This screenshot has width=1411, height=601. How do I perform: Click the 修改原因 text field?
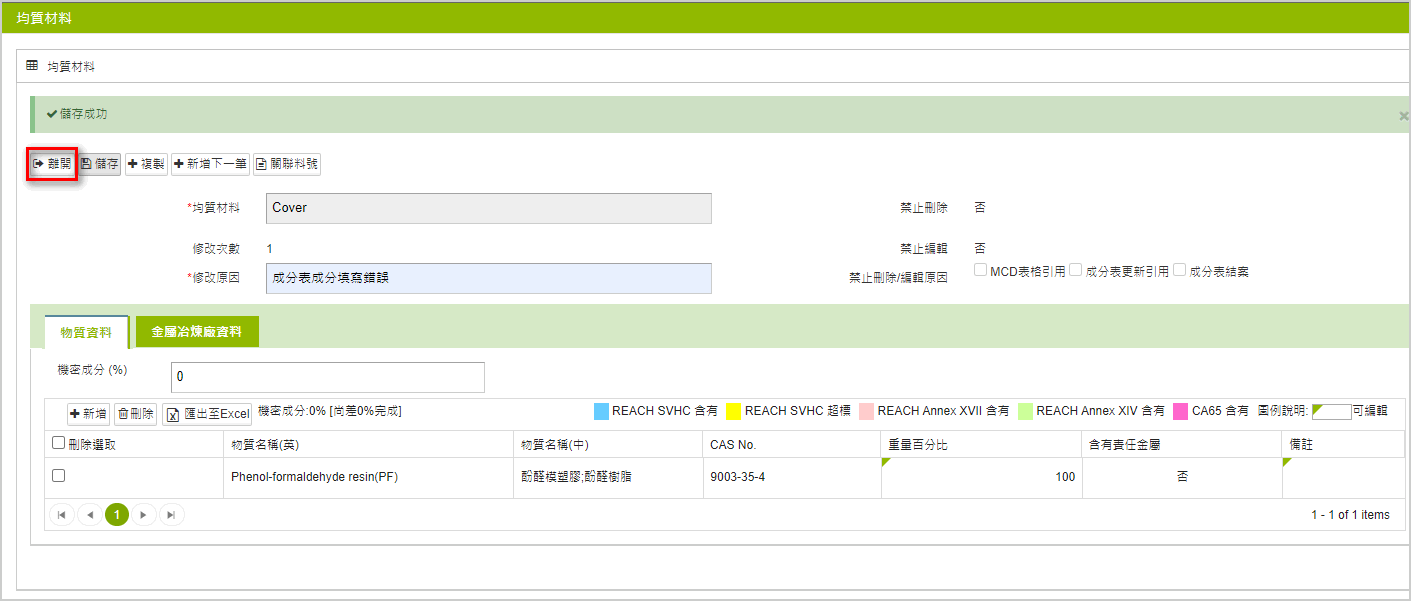489,278
